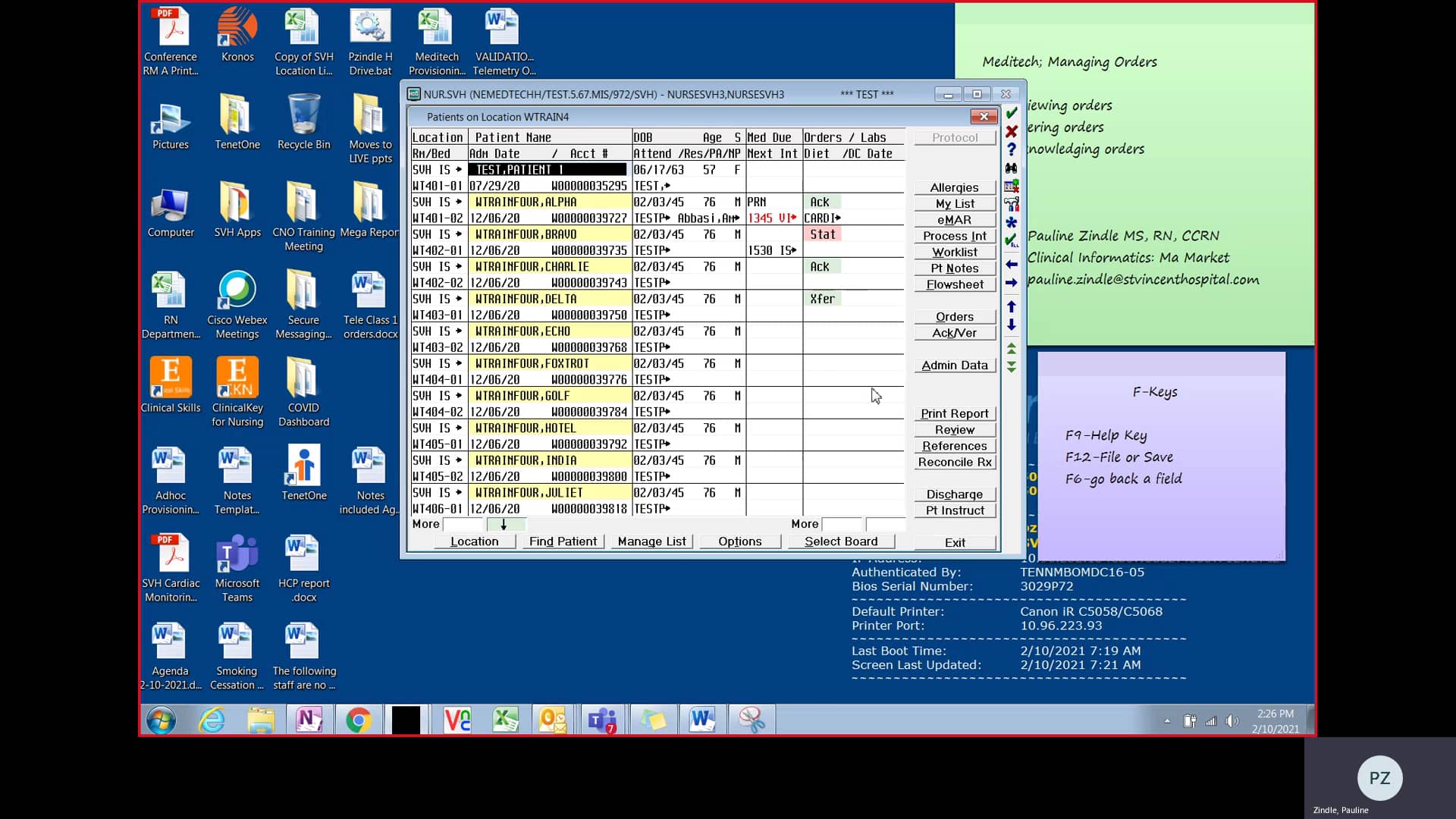Click the blue left arrow navigation icon
Screen dimensions: 1456x819
coord(1012,264)
